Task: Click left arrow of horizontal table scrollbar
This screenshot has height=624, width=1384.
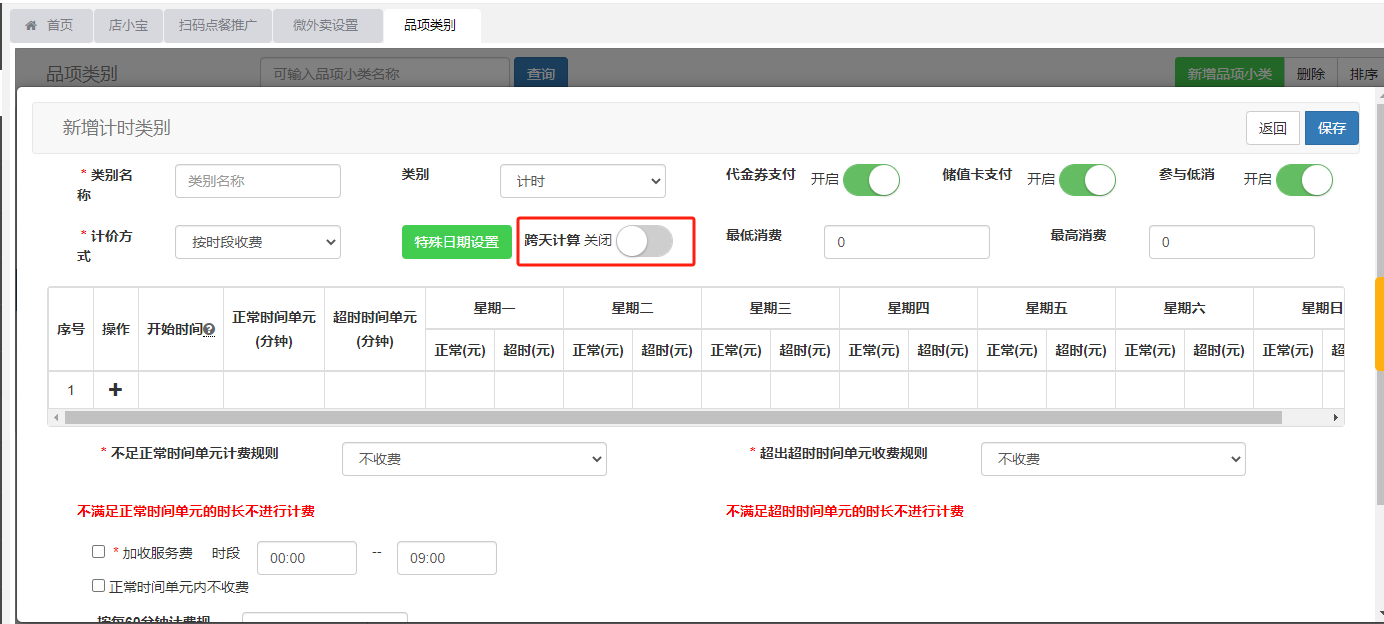Action: tap(56, 417)
